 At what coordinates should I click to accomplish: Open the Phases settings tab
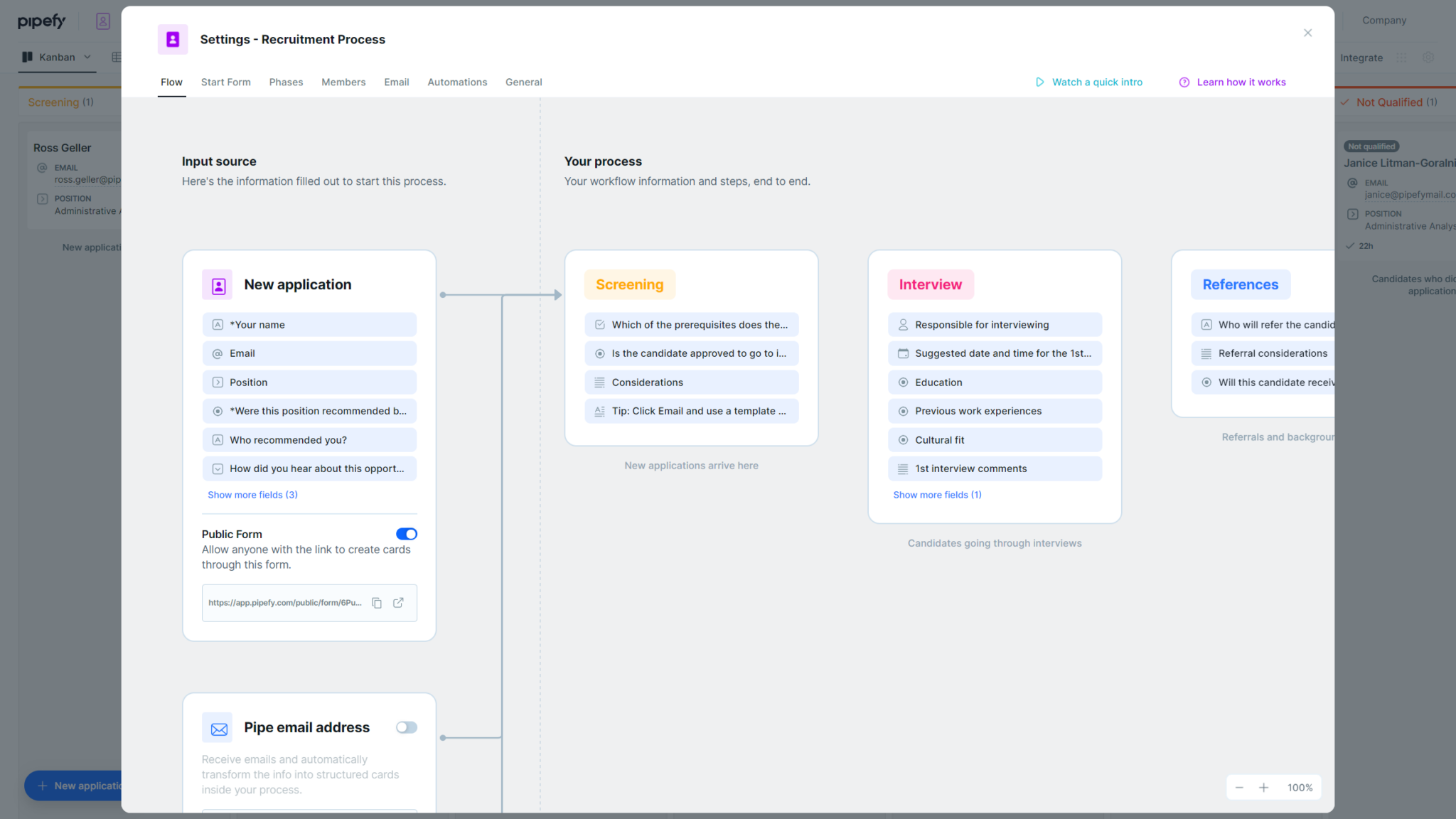click(286, 82)
